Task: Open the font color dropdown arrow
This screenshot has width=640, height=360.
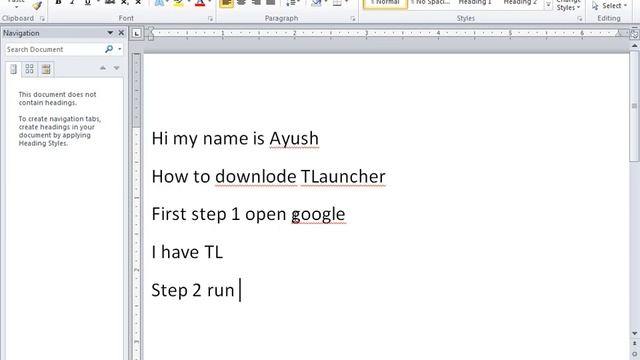Action: pyautogui.click(x=209, y=2)
